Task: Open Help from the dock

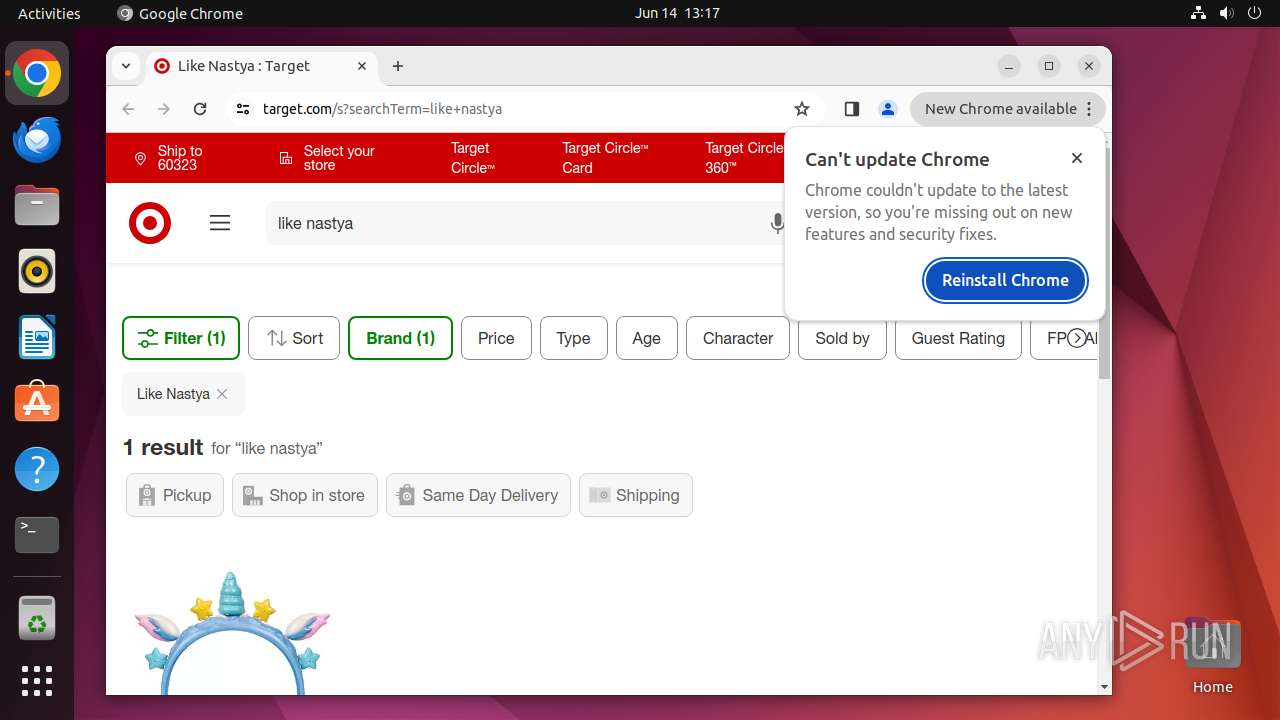Action: pos(37,469)
